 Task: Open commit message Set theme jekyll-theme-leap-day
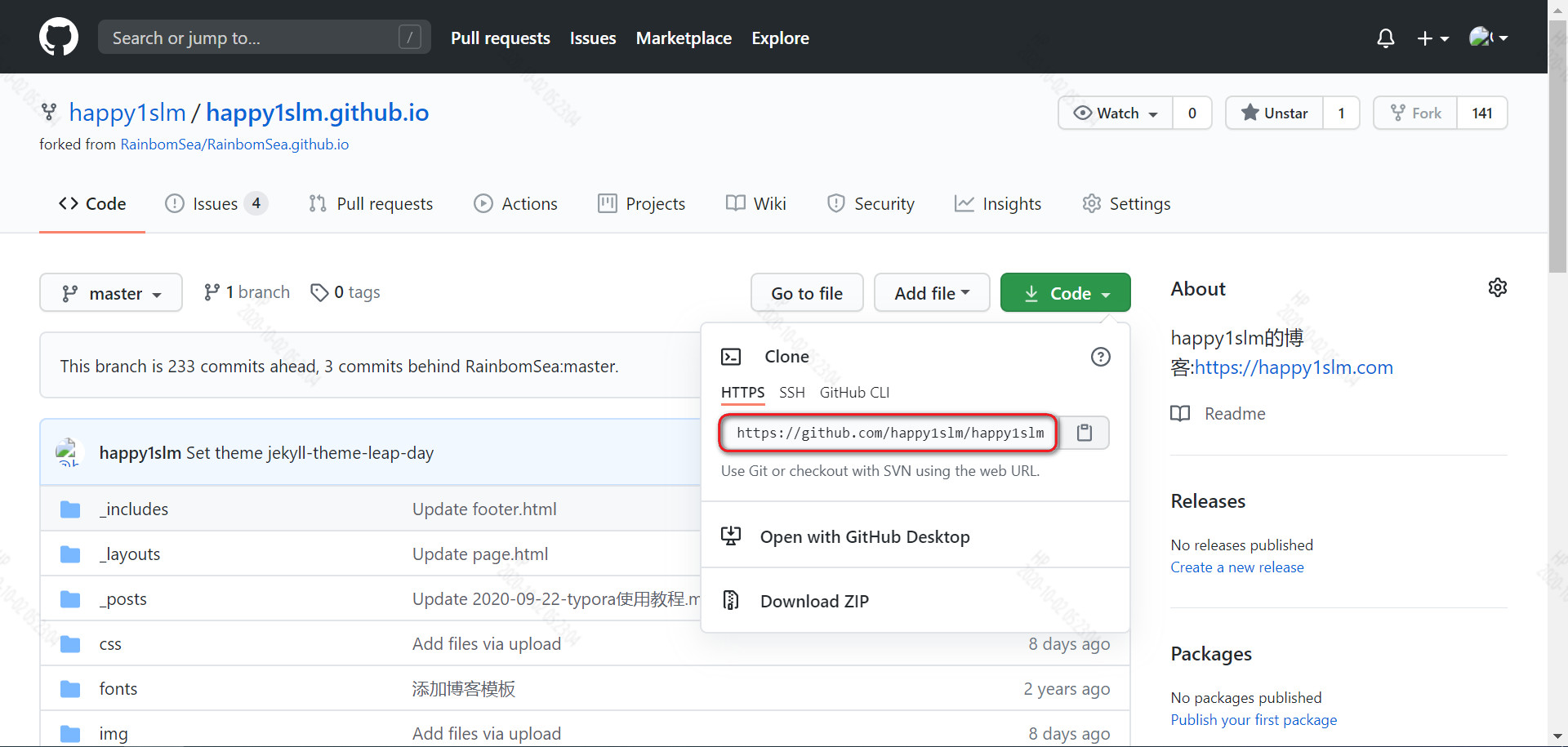(310, 453)
